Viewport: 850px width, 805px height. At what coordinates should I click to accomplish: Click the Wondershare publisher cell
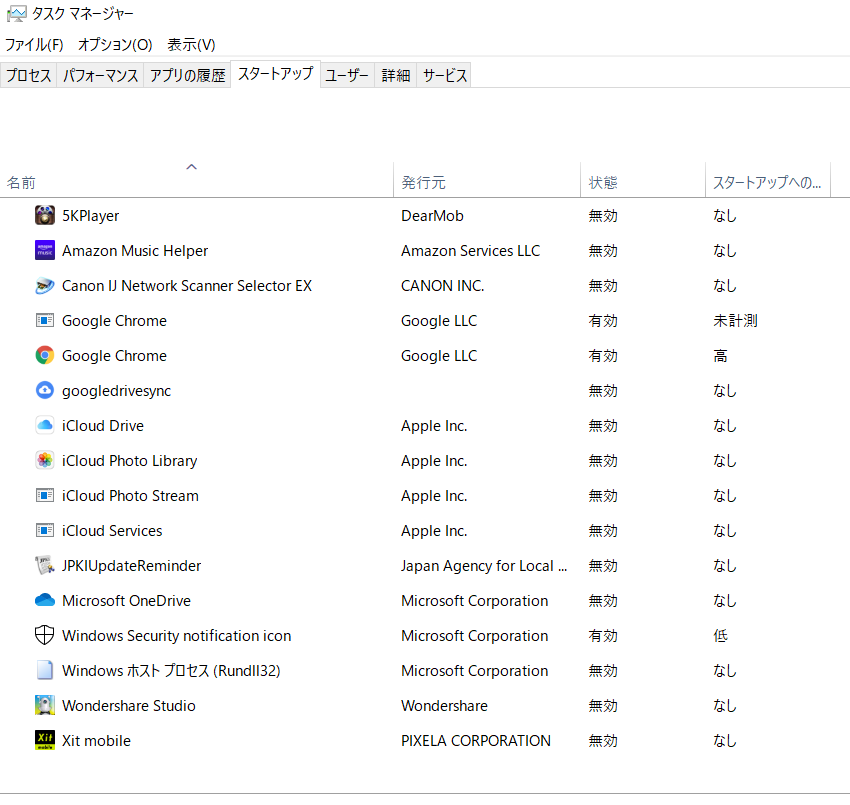point(445,705)
